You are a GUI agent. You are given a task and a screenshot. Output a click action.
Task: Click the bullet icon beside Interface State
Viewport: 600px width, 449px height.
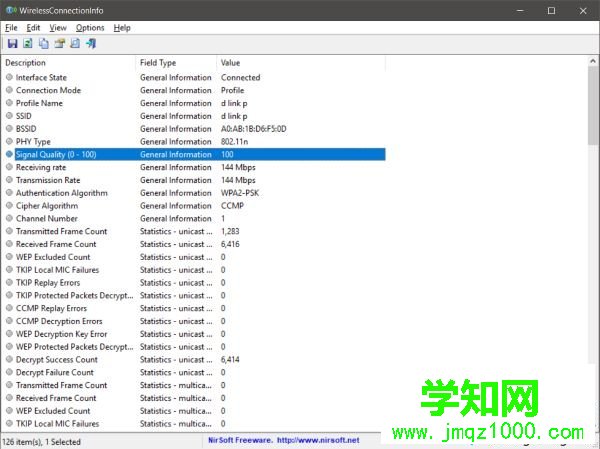click(10, 77)
